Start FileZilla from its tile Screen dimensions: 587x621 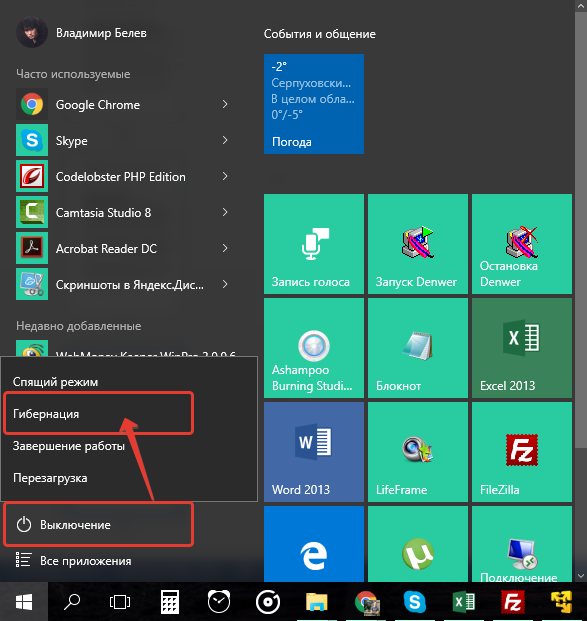pos(522,452)
